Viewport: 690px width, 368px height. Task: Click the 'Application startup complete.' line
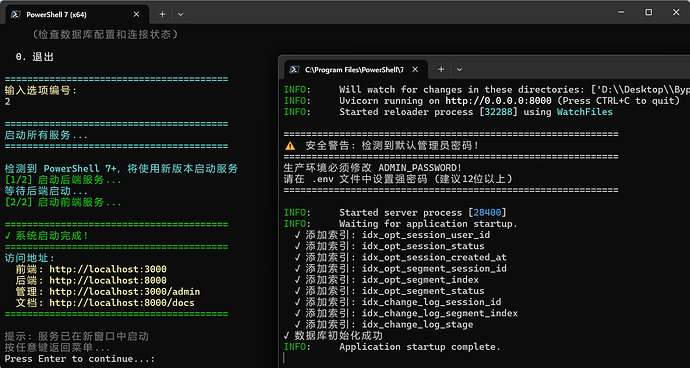point(392,347)
